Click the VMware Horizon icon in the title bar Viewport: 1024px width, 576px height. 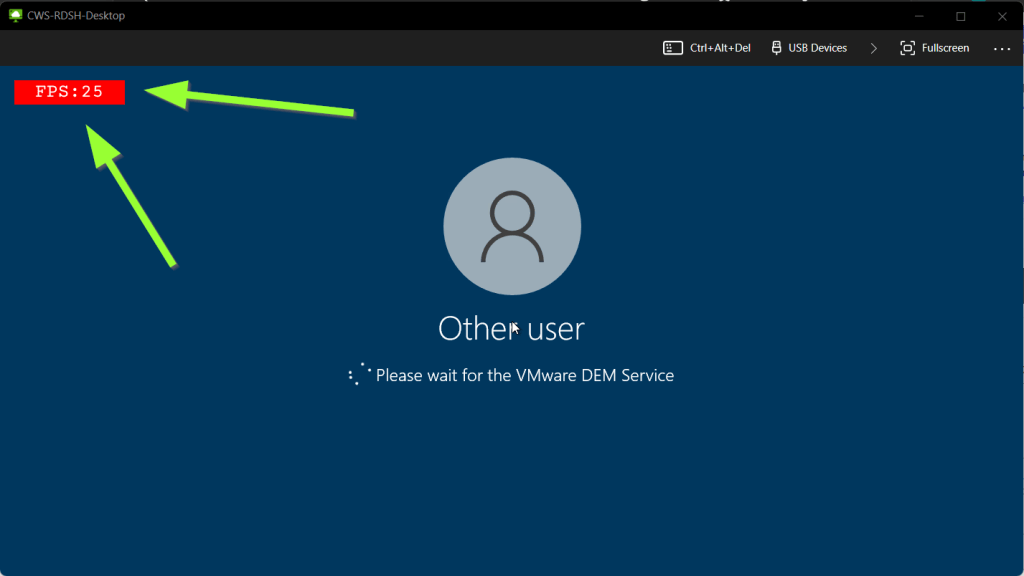click(14, 15)
